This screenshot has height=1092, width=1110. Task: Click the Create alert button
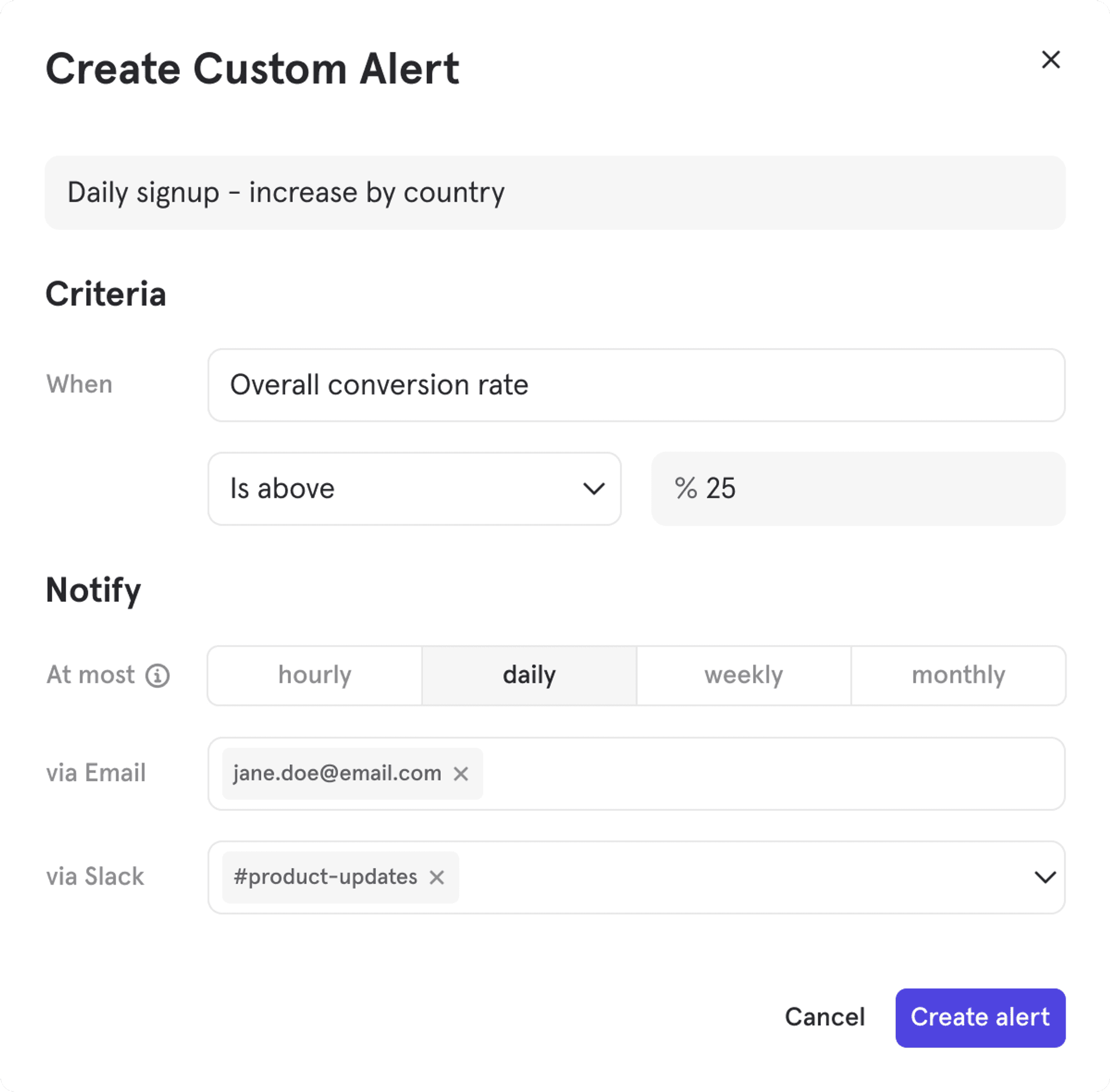(x=980, y=1017)
